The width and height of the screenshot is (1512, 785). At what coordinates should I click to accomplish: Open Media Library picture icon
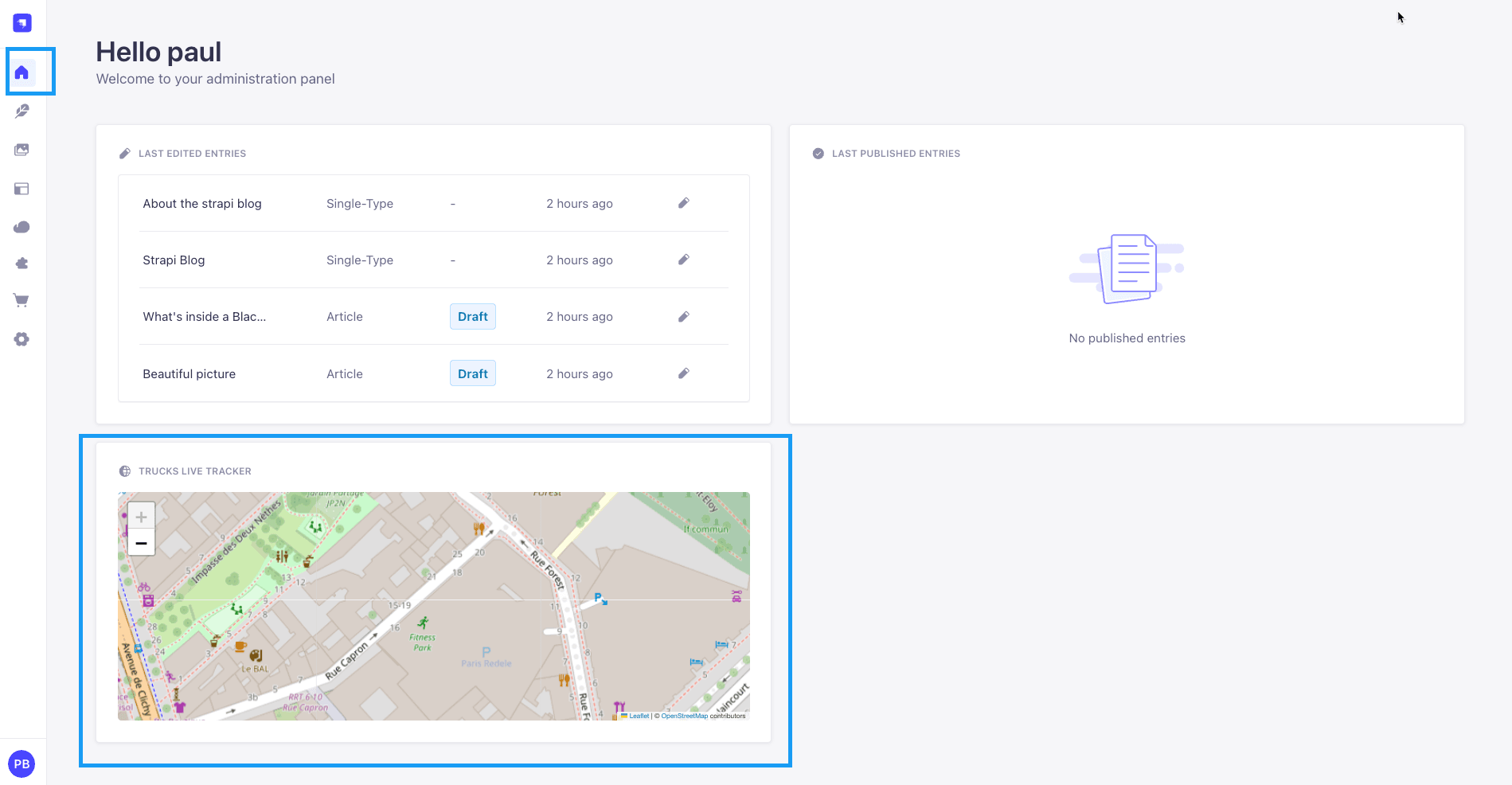(21, 150)
